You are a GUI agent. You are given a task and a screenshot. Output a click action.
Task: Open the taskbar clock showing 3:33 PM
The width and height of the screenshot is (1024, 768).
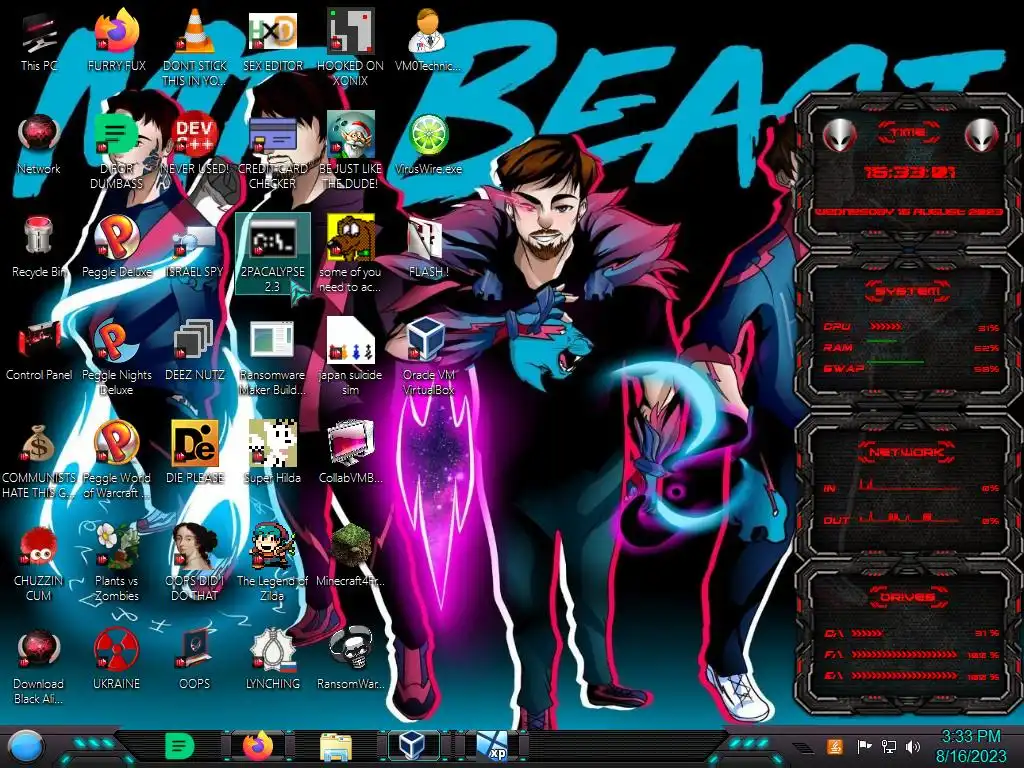tap(971, 746)
